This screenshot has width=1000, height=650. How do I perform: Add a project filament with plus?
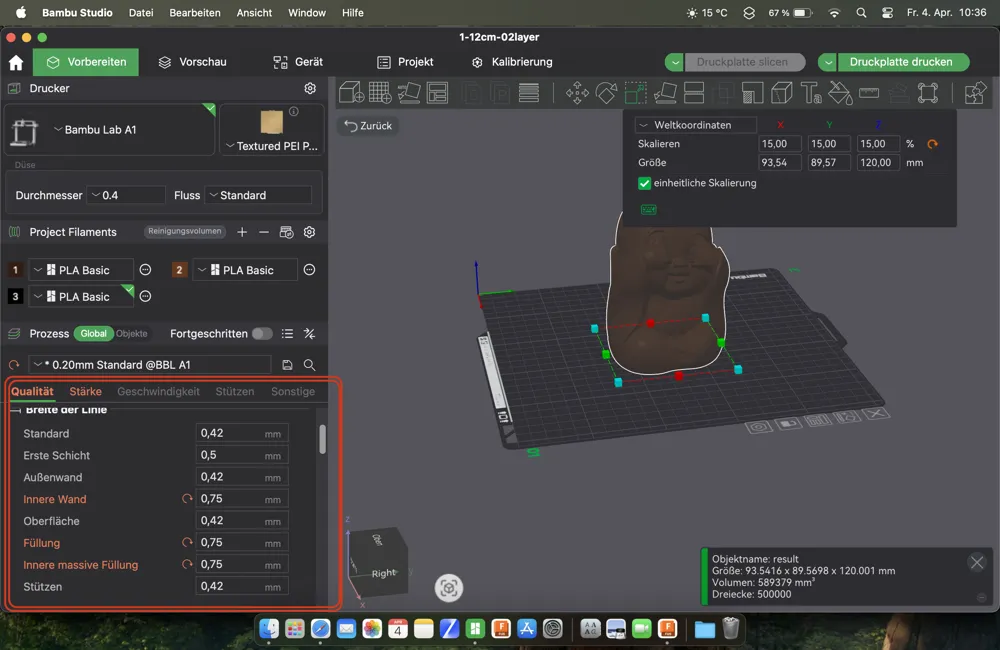pyautogui.click(x=242, y=232)
